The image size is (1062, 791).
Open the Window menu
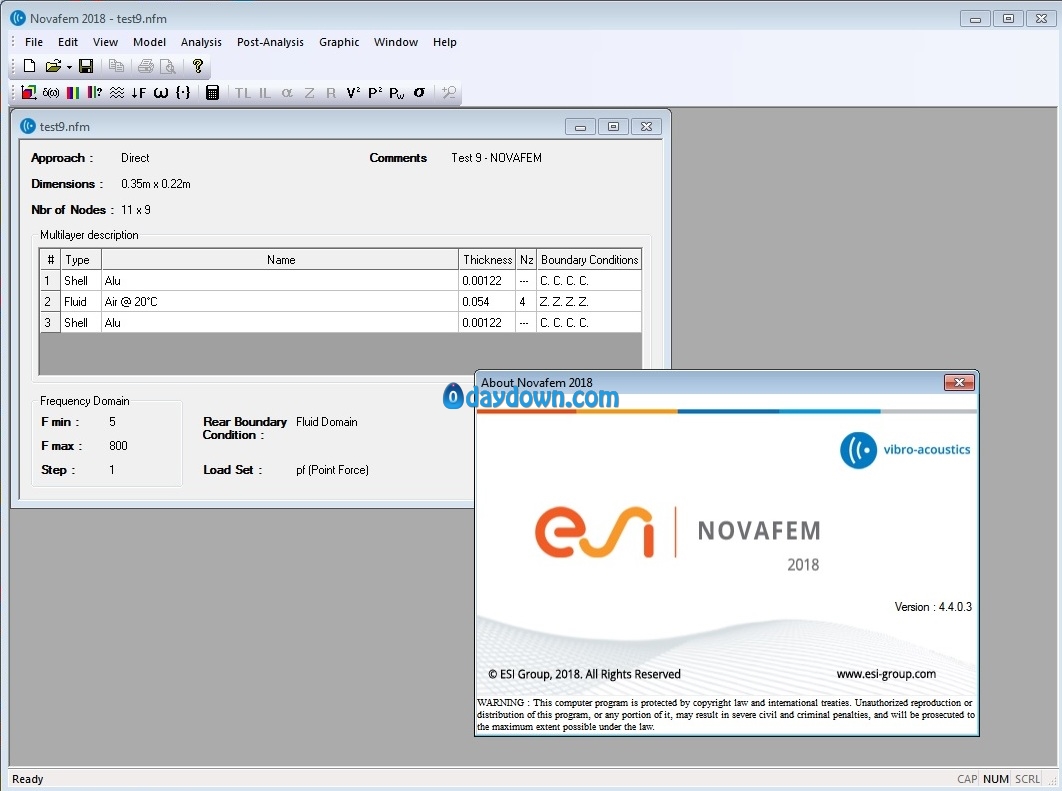396,42
